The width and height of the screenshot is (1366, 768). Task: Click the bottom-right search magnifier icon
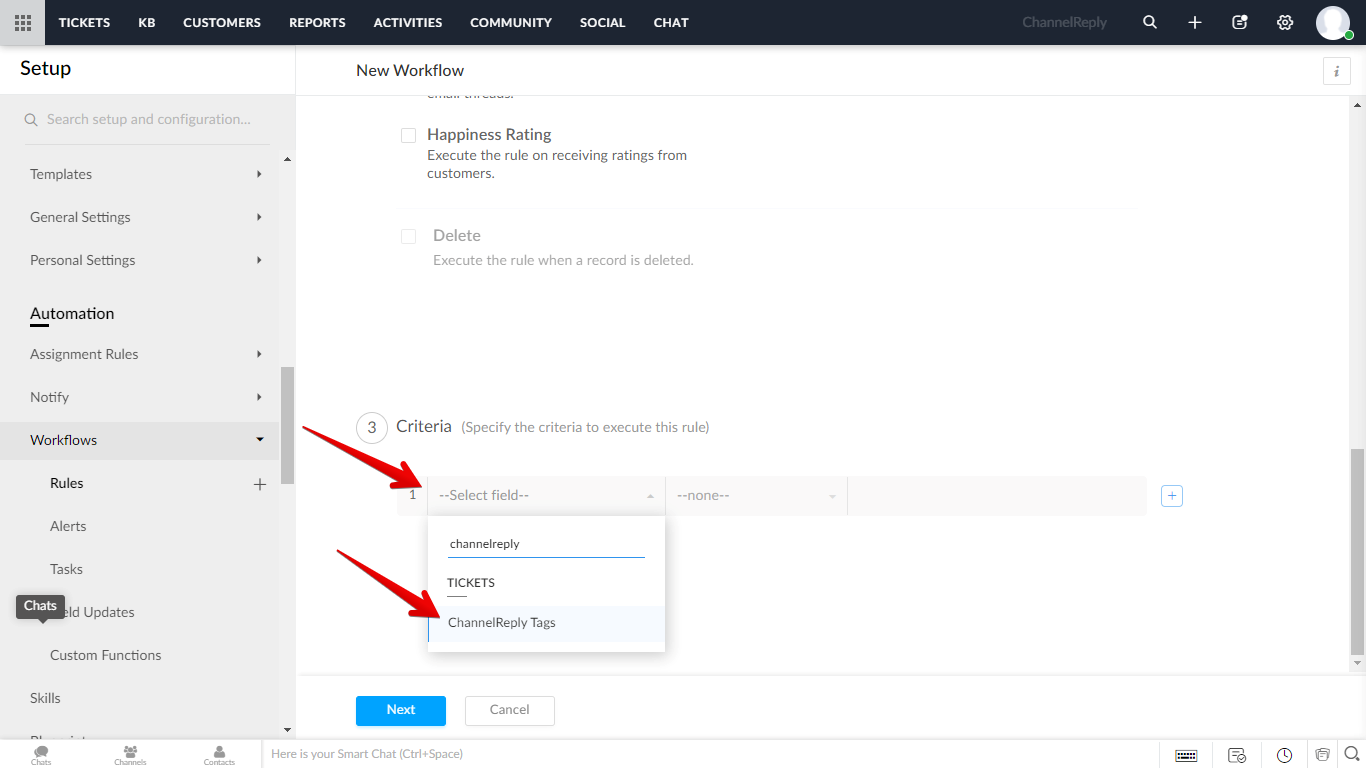tap(1351, 754)
